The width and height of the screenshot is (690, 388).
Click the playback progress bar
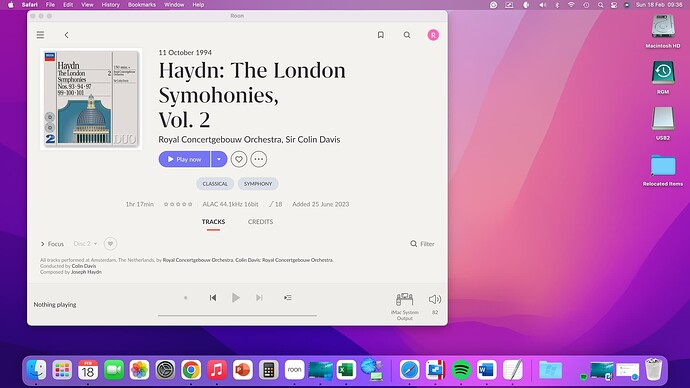(237, 315)
